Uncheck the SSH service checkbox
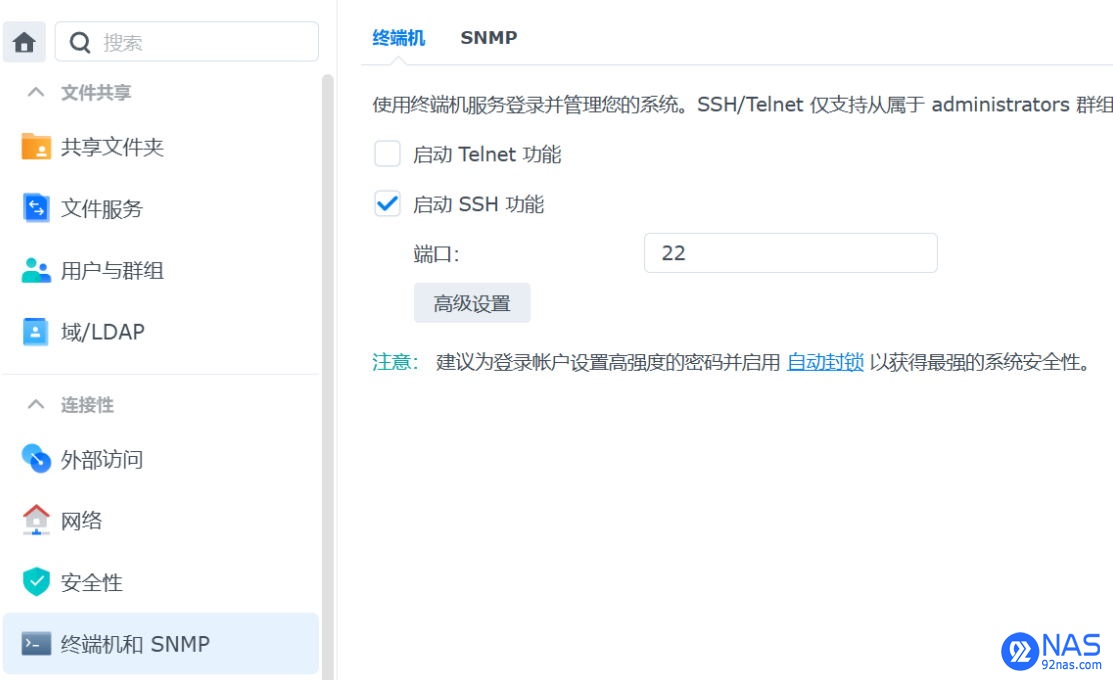 pos(388,204)
